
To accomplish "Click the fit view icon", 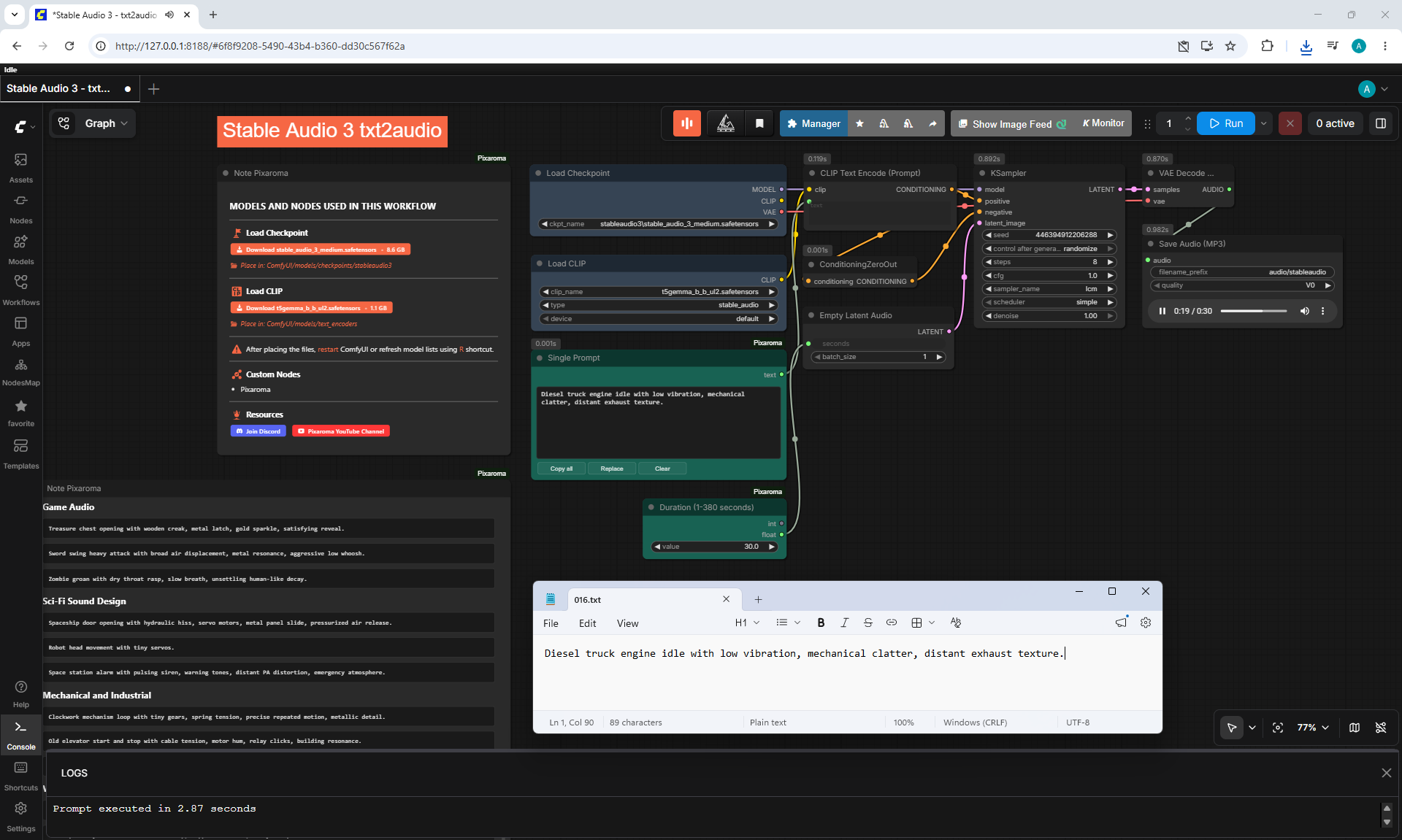I will 1278,728.
